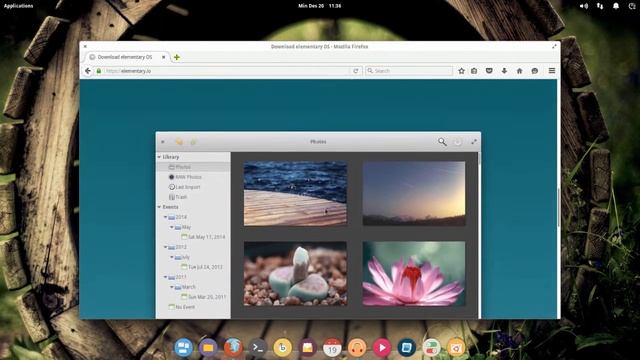This screenshot has height=360, width=640.
Task: Launch Files from the dock
Action: click(x=208, y=348)
